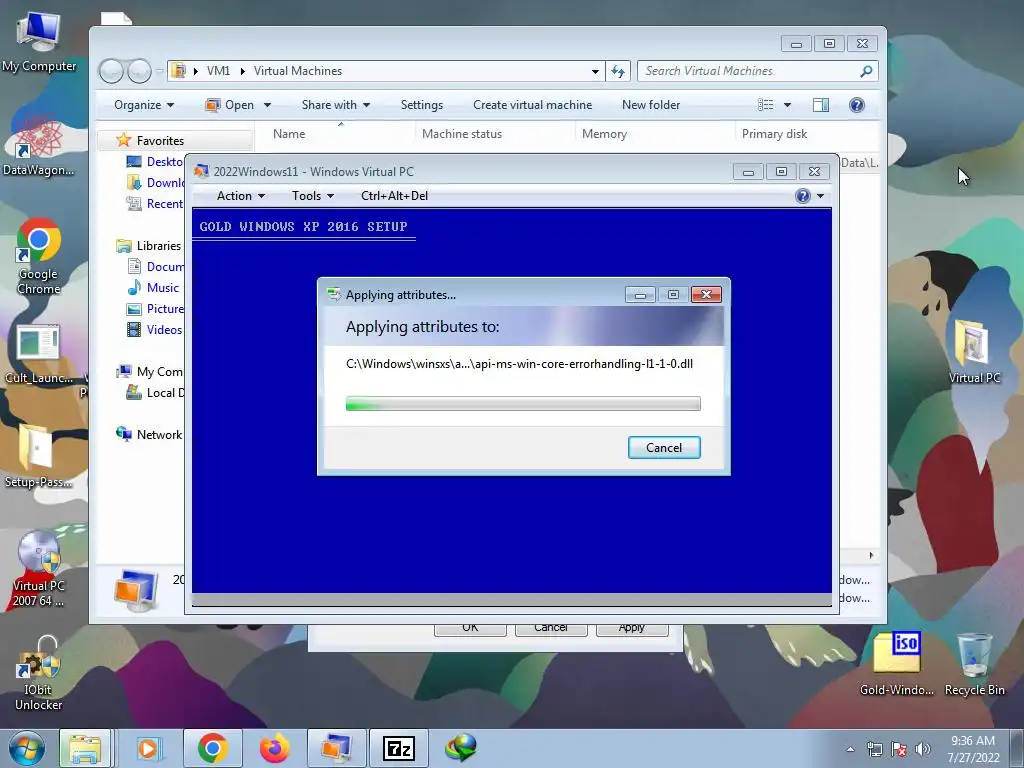Click Settings in Explorer toolbar
Viewport: 1024px width, 768px height.
click(422, 105)
